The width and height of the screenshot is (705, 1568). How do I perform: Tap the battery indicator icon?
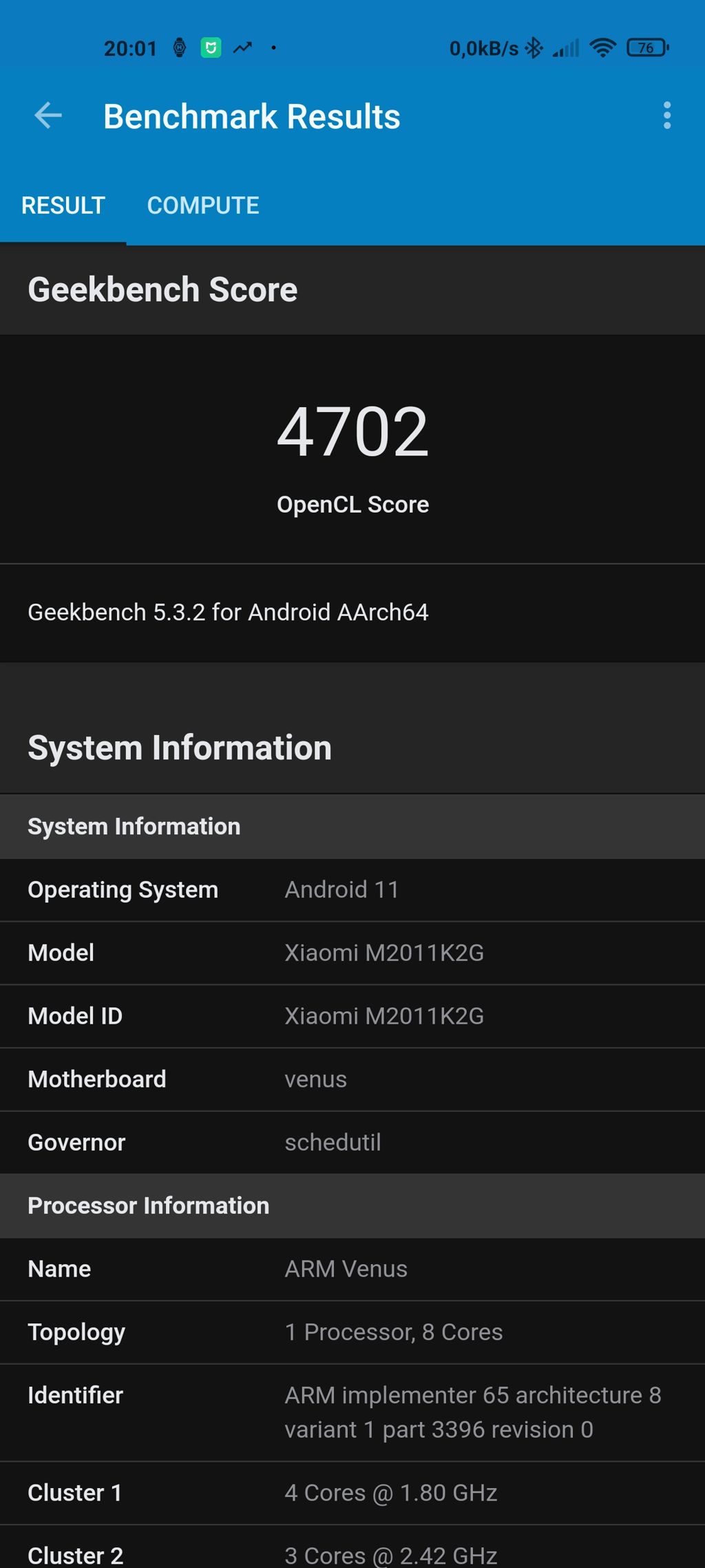(647, 48)
